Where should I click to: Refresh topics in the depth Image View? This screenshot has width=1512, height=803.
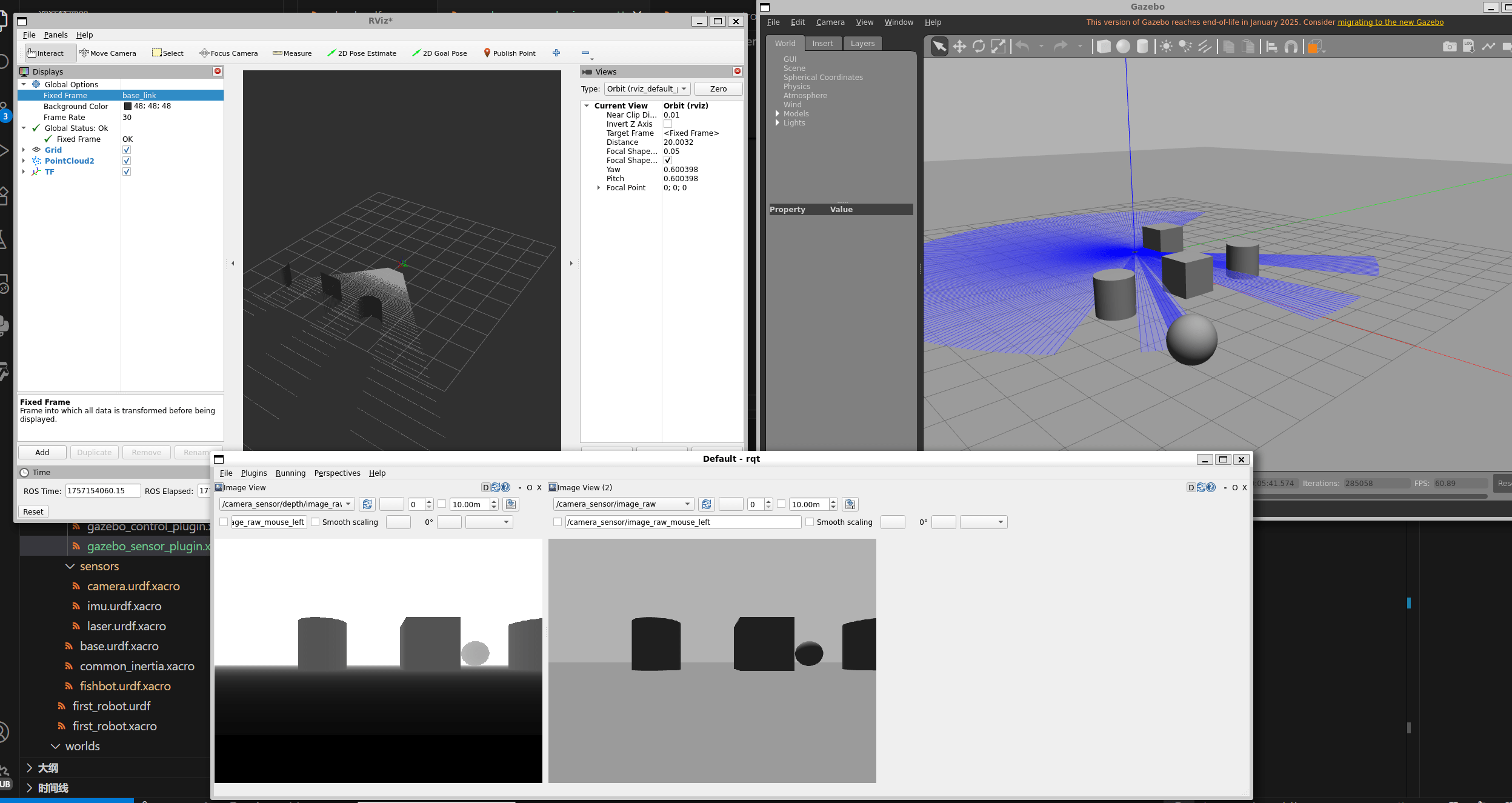click(367, 504)
